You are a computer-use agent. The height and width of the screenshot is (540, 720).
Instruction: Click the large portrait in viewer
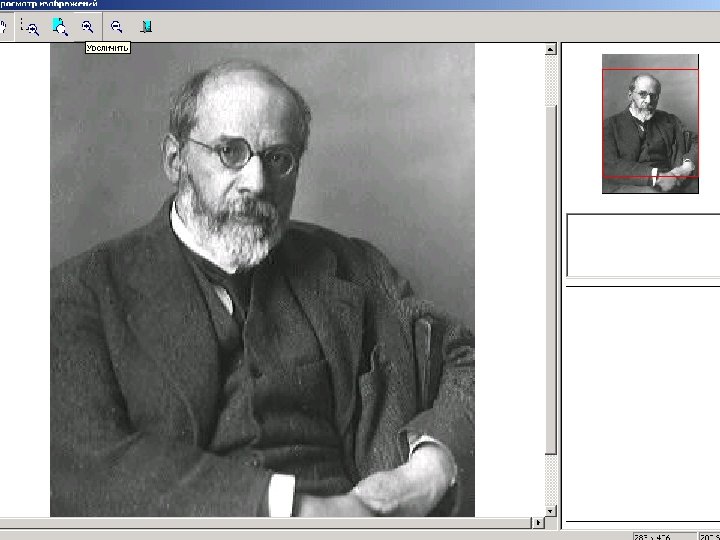(x=262, y=280)
